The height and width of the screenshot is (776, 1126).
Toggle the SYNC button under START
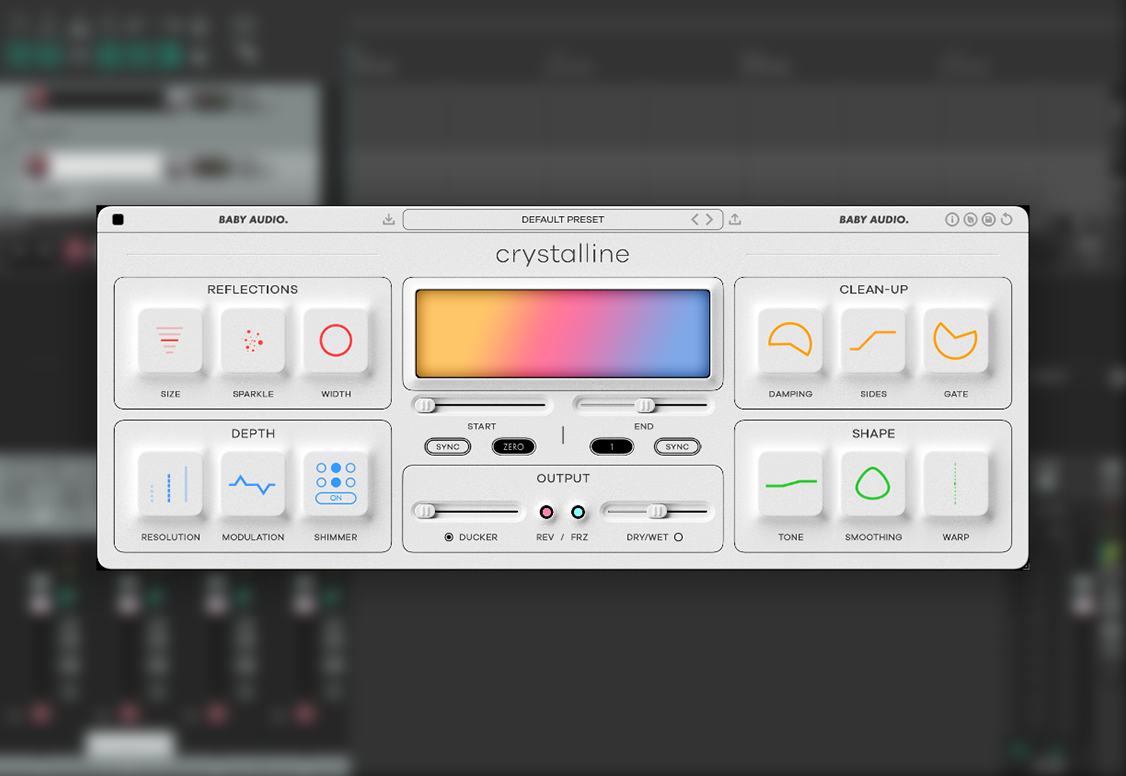[x=447, y=447]
